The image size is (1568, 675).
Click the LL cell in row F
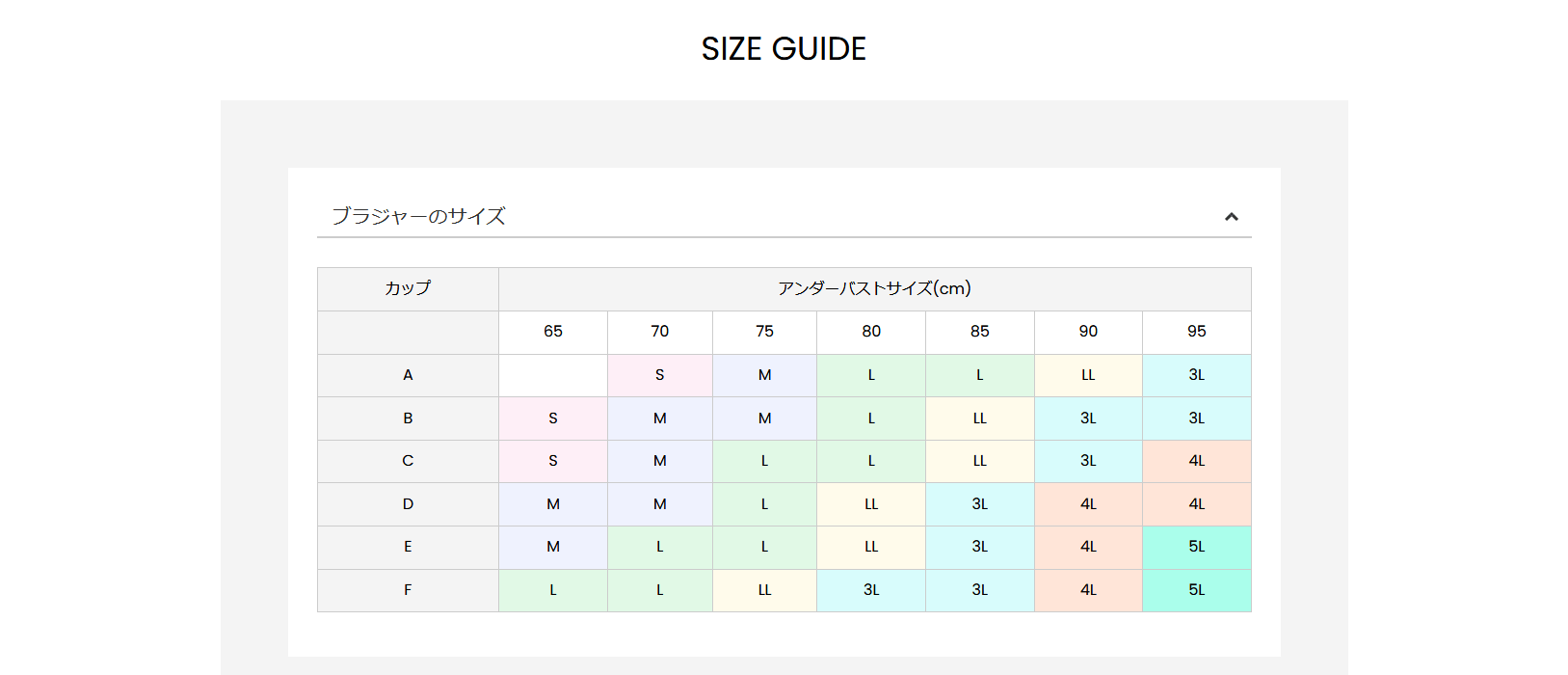[764, 590]
